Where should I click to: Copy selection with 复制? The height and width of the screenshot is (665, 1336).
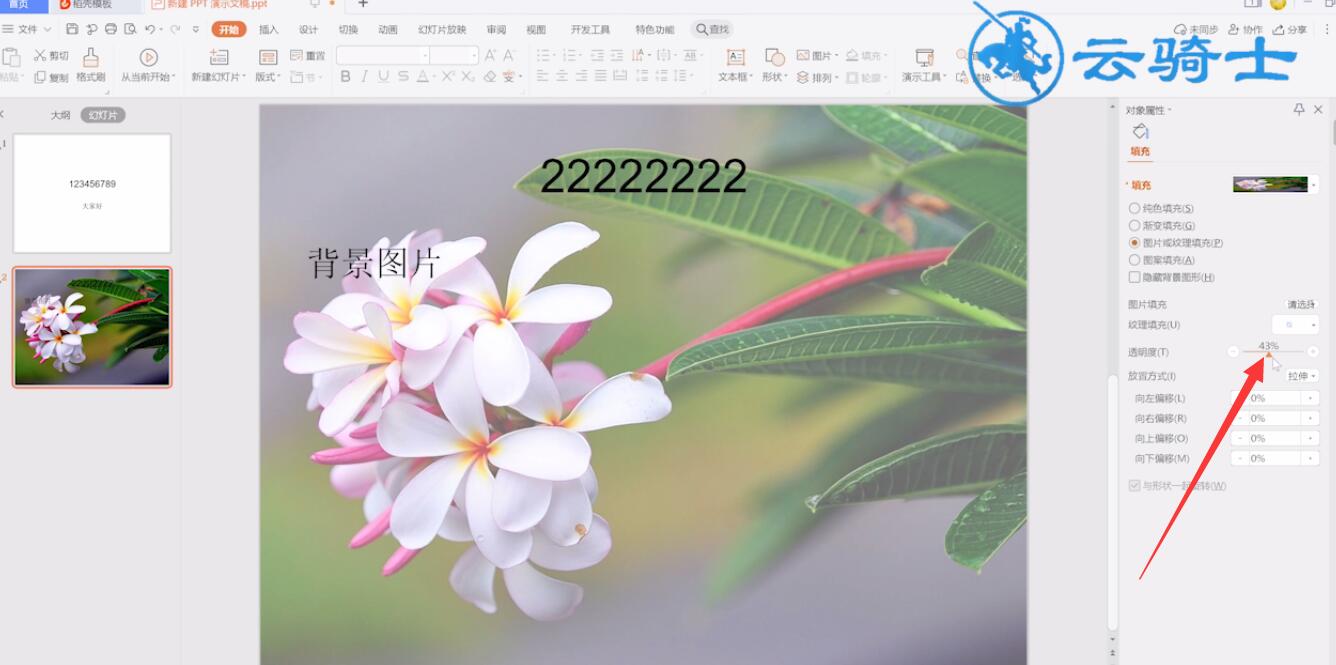click(x=51, y=77)
